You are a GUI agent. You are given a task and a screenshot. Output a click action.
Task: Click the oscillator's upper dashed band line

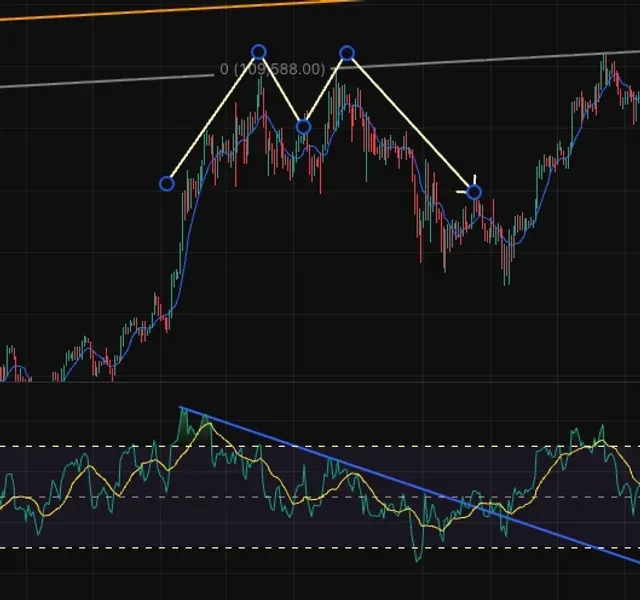(x=320, y=446)
